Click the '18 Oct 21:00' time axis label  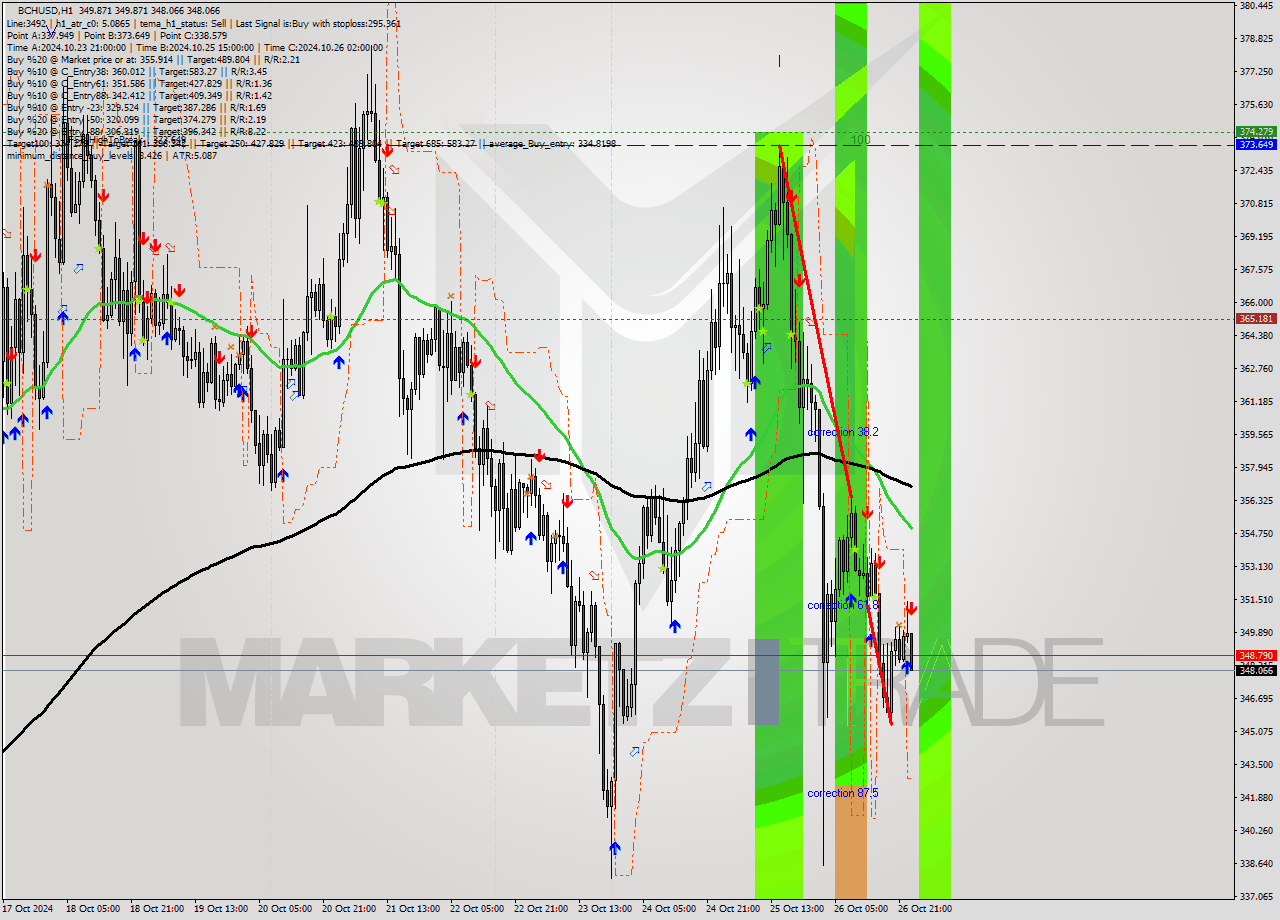tap(156, 909)
